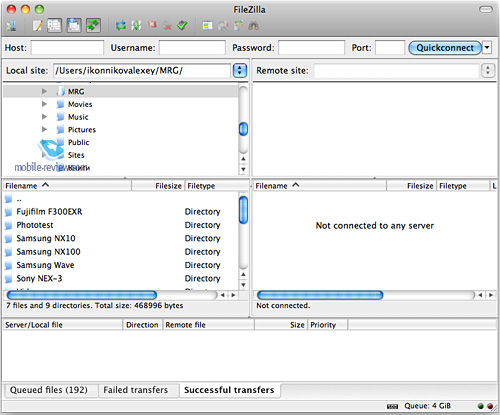Click into the Port input field

coord(390,48)
